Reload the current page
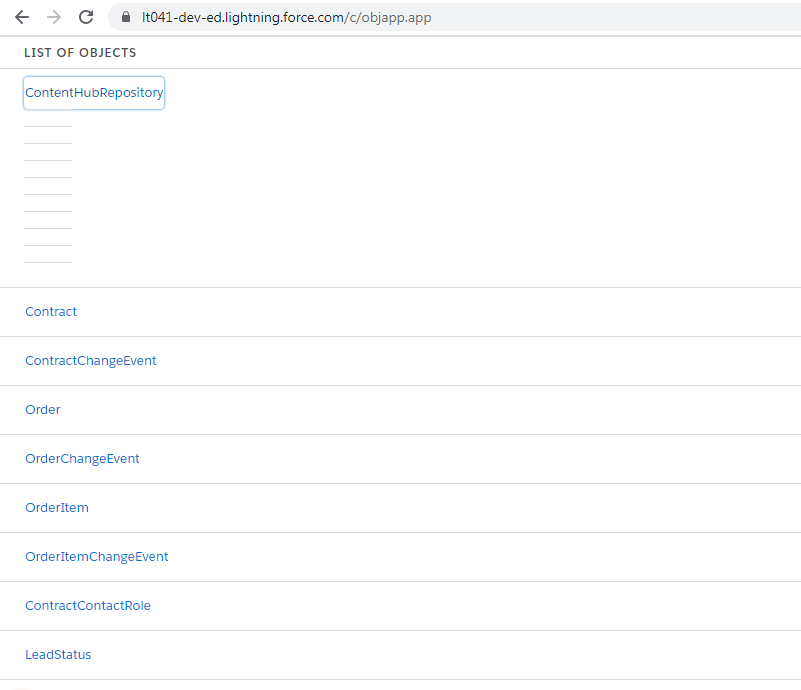 pyautogui.click(x=85, y=16)
